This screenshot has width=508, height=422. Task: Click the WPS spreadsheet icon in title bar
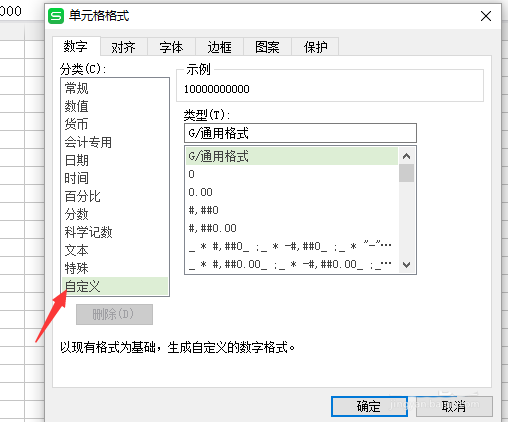click(56, 16)
